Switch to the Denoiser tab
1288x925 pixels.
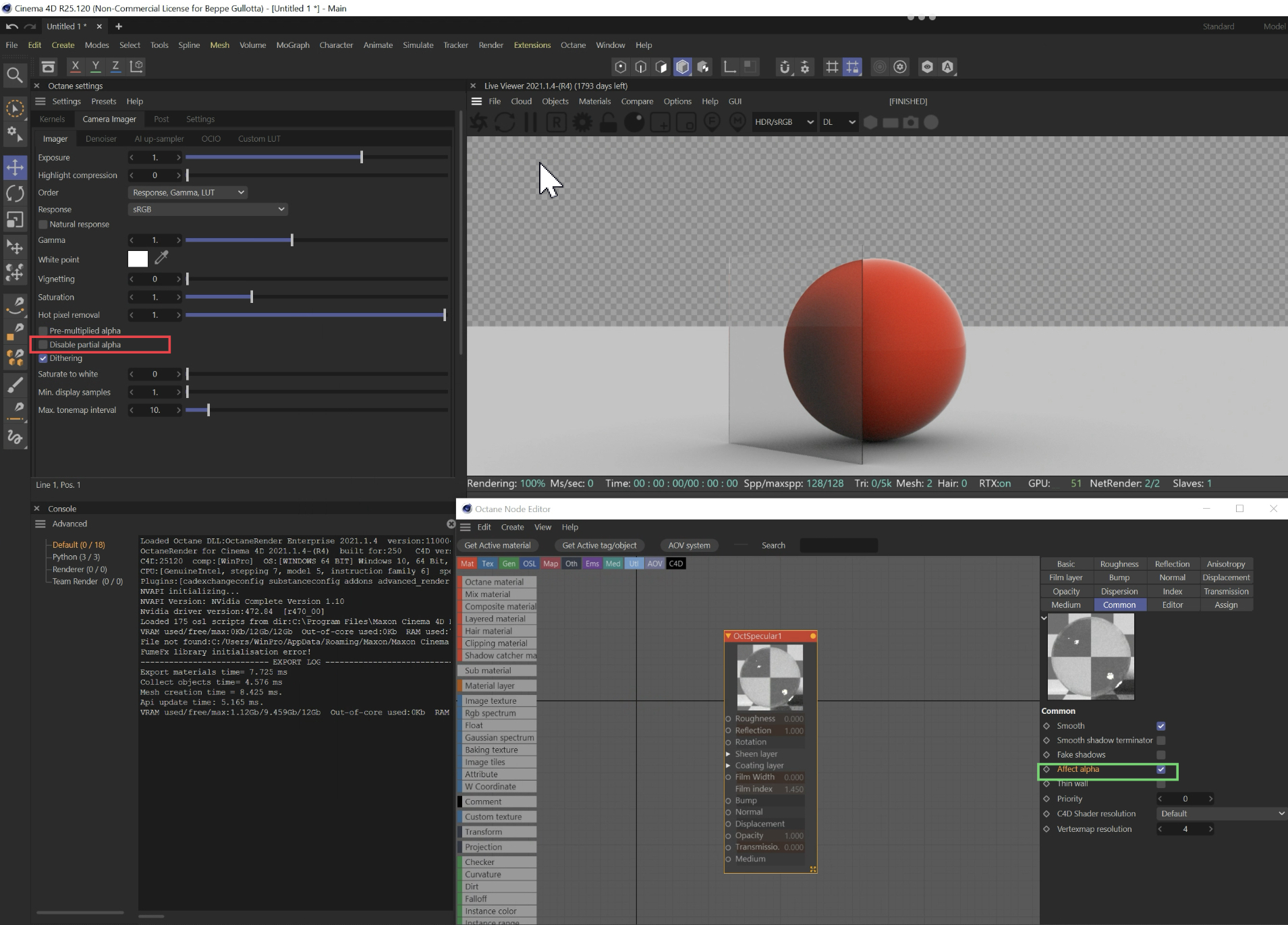101,138
